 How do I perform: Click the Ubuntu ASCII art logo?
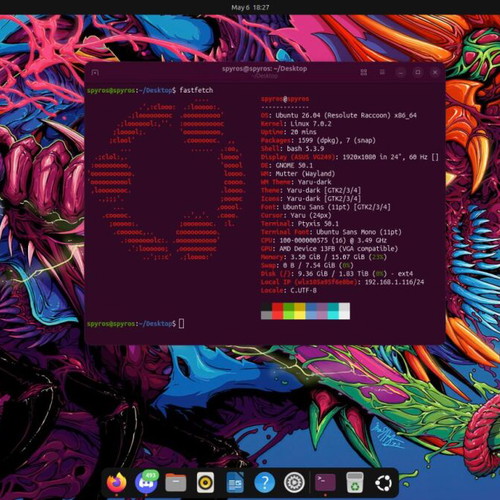tap(167, 178)
